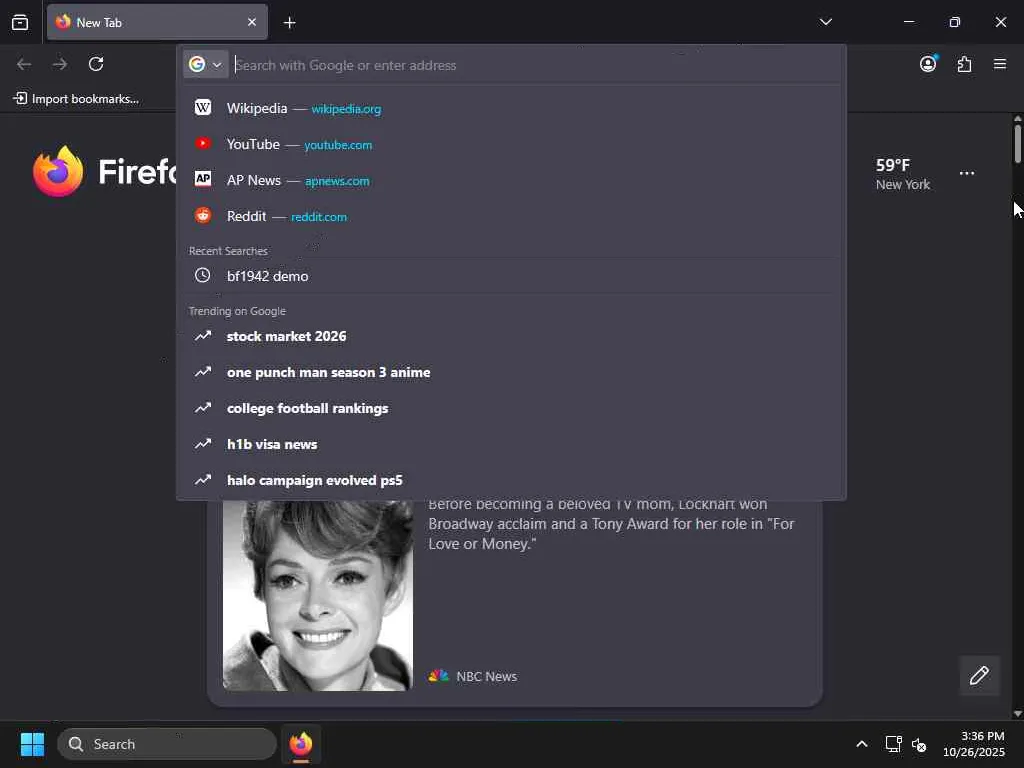Open the muted volume tray icon
Image resolution: width=1024 pixels, height=768 pixels.
click(x=919, y=744)
